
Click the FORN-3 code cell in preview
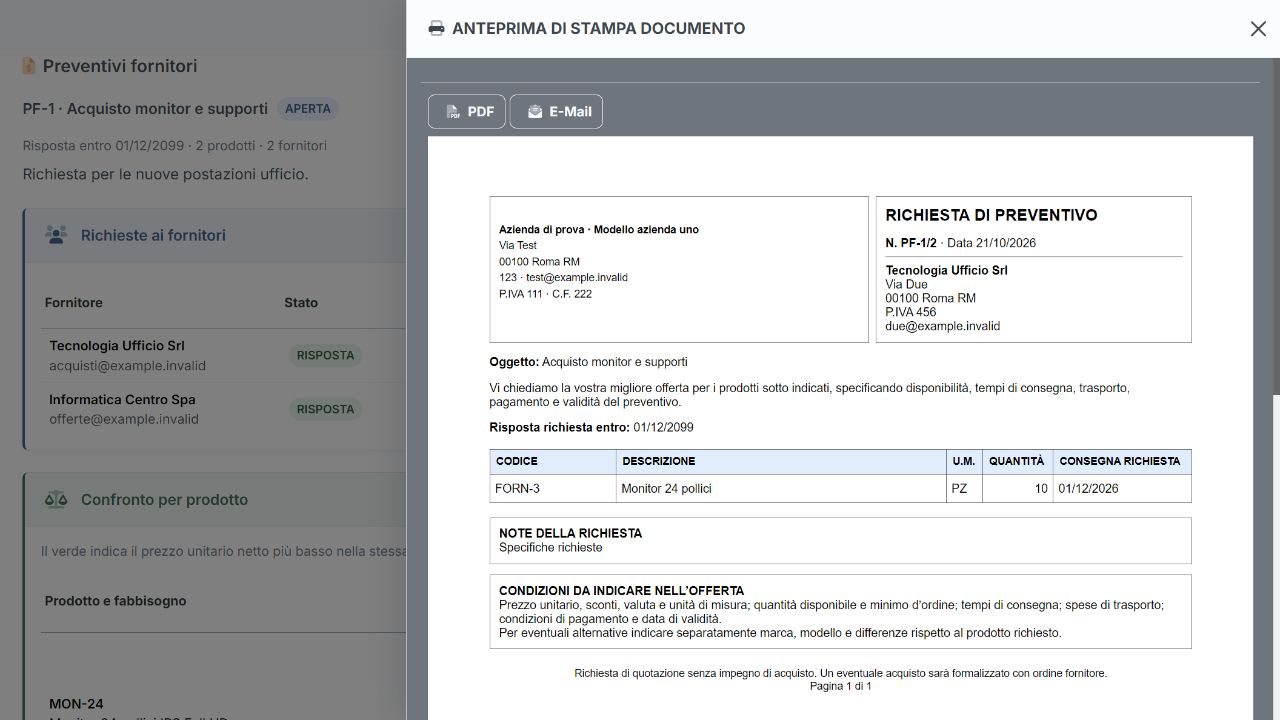[x=553, y=489]
